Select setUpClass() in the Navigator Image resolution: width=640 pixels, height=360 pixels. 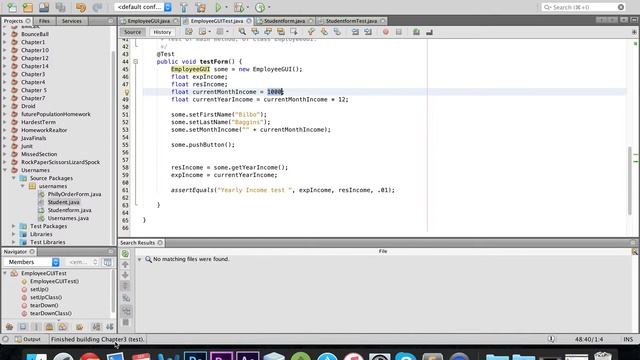46,297
